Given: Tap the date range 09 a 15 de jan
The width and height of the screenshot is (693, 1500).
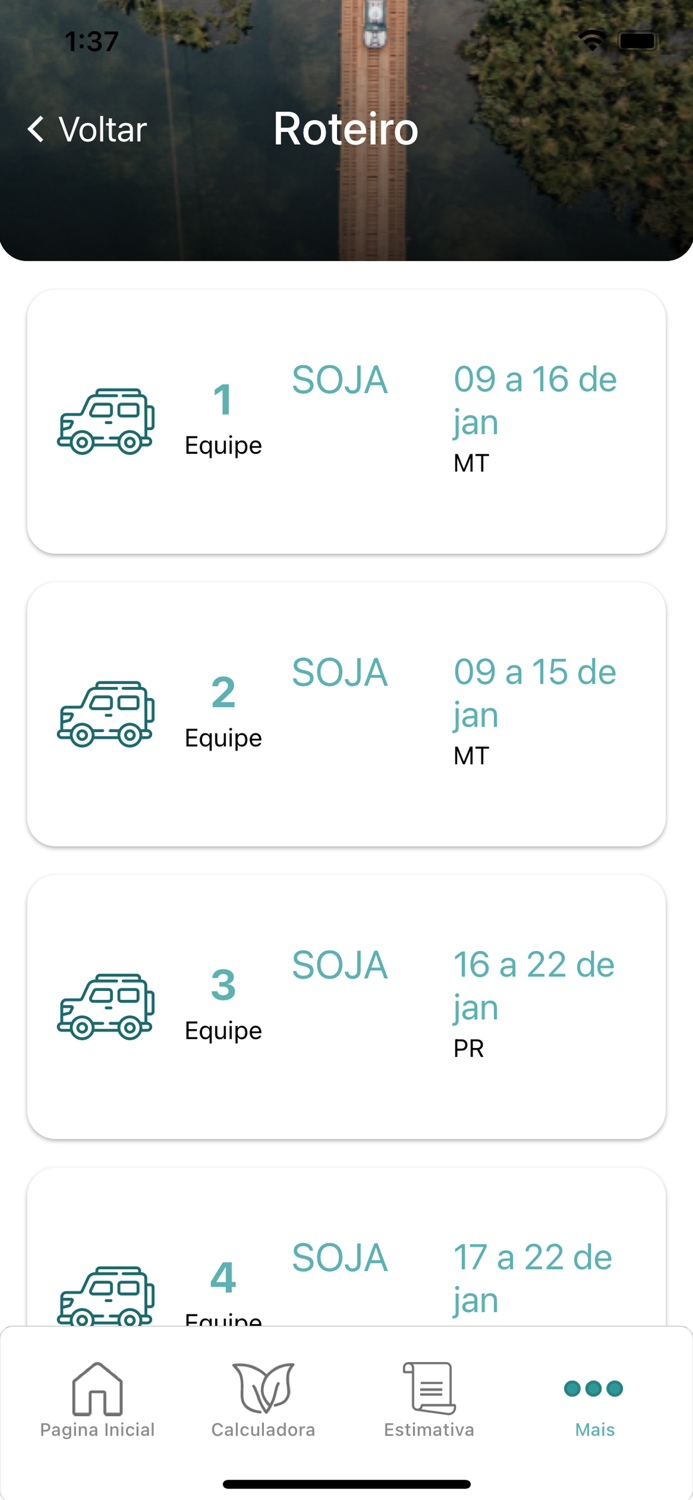Looking at the screenshot, I should (x=534, y=692).
